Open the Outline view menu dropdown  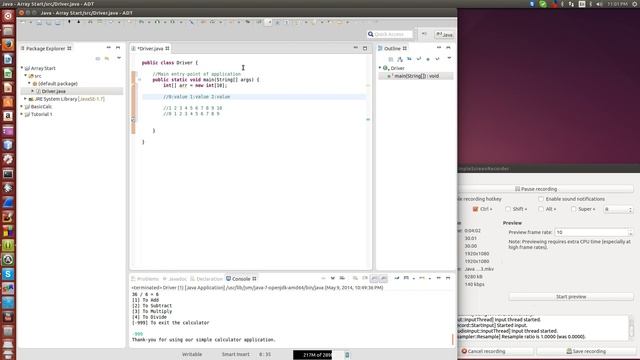449,59
